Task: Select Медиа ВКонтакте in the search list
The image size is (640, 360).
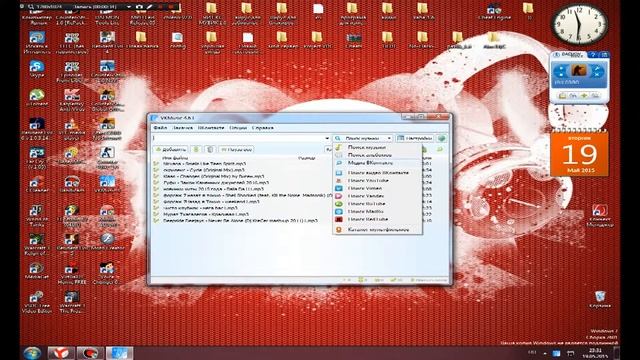Action: pyautogui.click(x=378, y=163)
